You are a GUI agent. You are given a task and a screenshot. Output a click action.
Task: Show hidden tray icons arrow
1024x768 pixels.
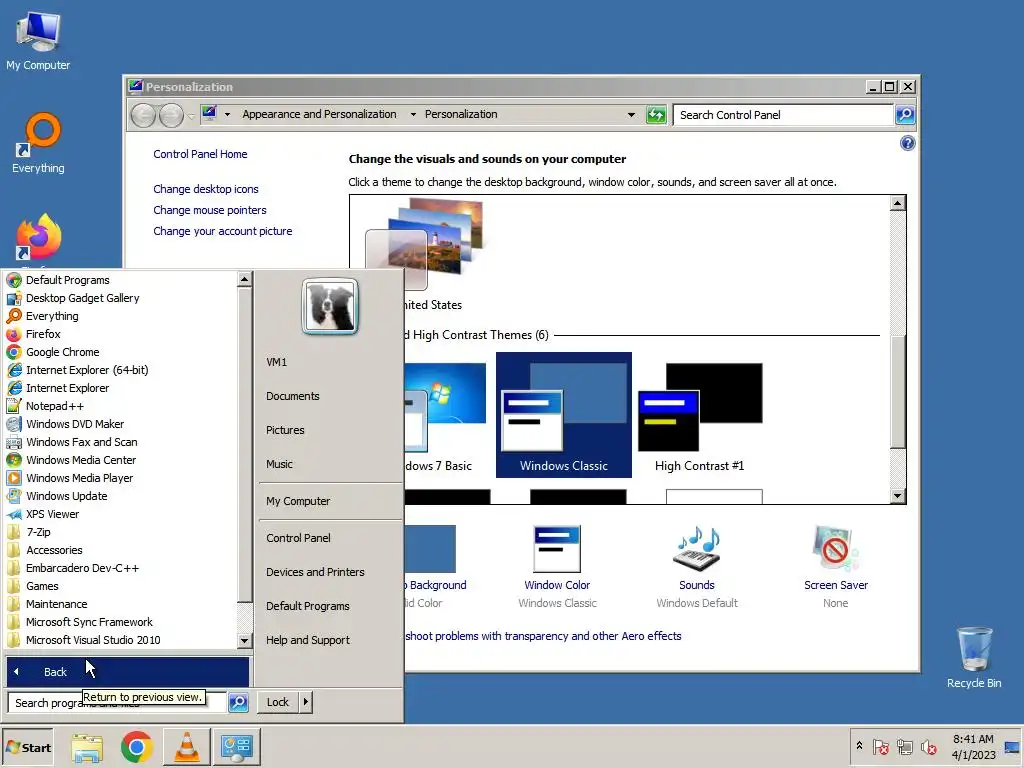pos(859,746)
